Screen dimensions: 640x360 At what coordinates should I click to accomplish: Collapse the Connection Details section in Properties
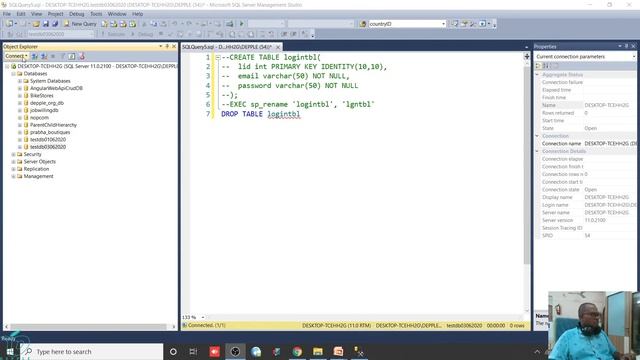[538, 151]
